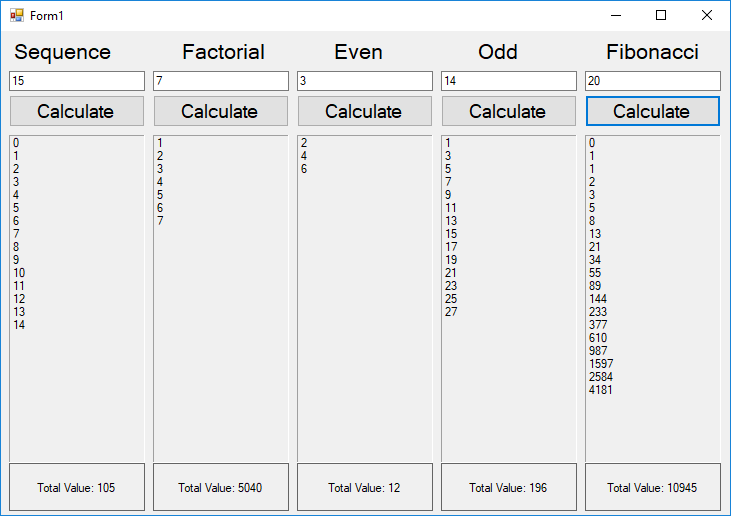Minimize the Form1 window

click(x=616, y=15)
